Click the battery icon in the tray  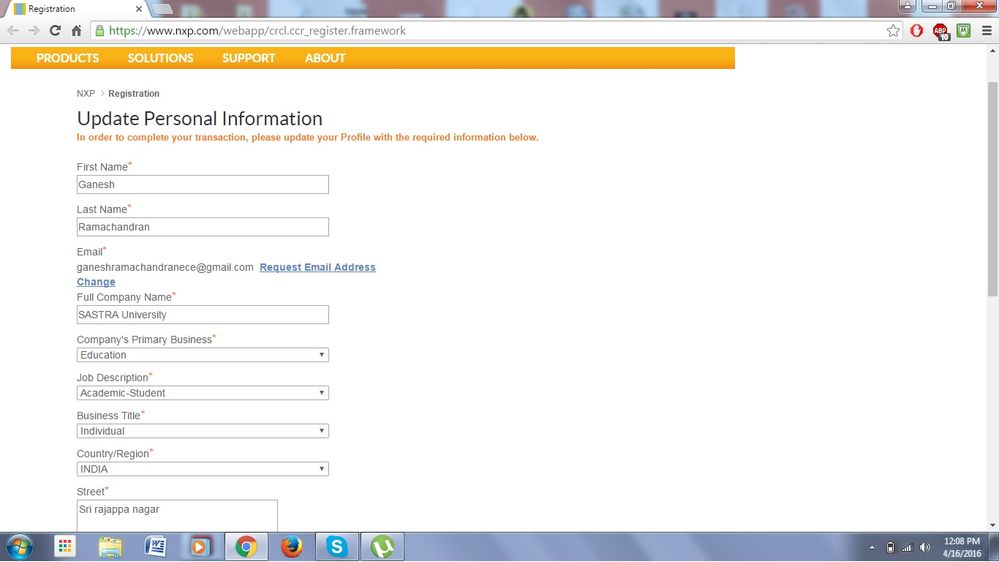click(890, 547)
